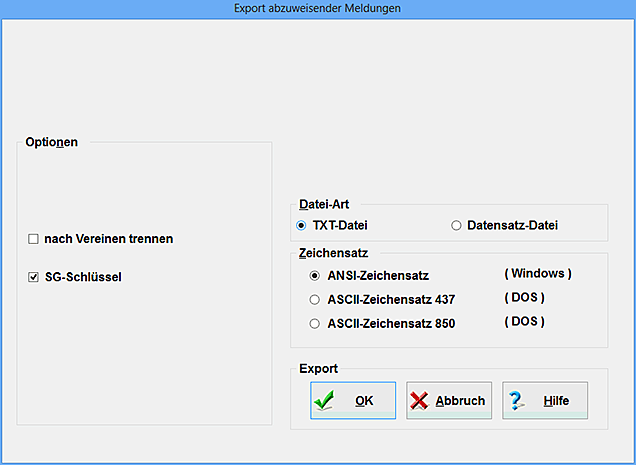Click the question mark icon on Hilfe

pos(517,401)
